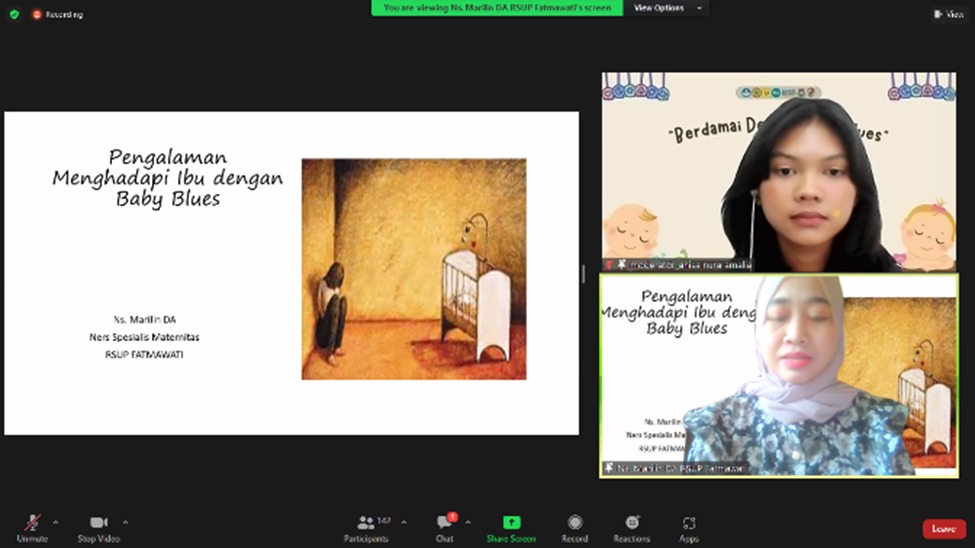975x548 pixels.
Task: Open the View Options menu
Action: click(x=667, y=8)
